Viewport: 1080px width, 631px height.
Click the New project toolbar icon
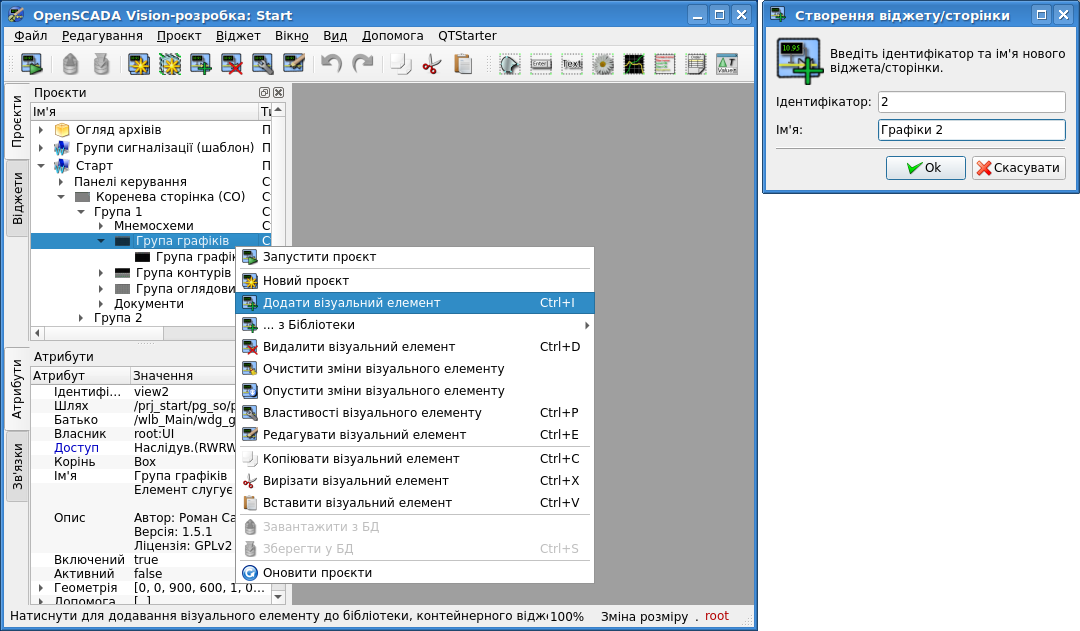click(139, 65)
